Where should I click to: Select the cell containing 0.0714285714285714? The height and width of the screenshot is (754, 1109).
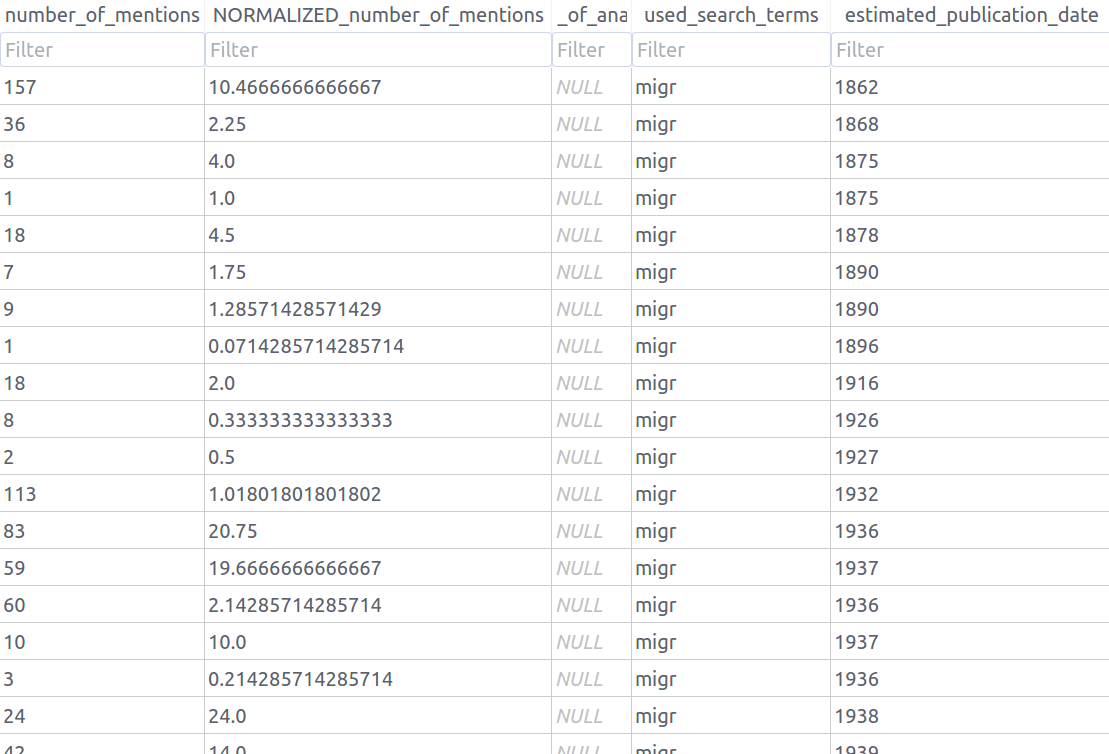378,346
